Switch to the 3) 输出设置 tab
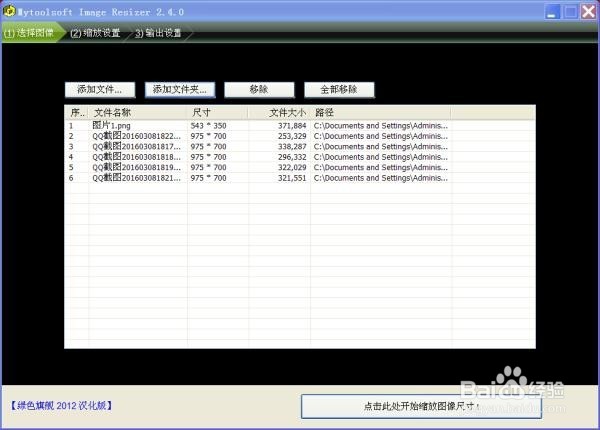The width and height of the screenshot is (600, 430). point(158,33)
